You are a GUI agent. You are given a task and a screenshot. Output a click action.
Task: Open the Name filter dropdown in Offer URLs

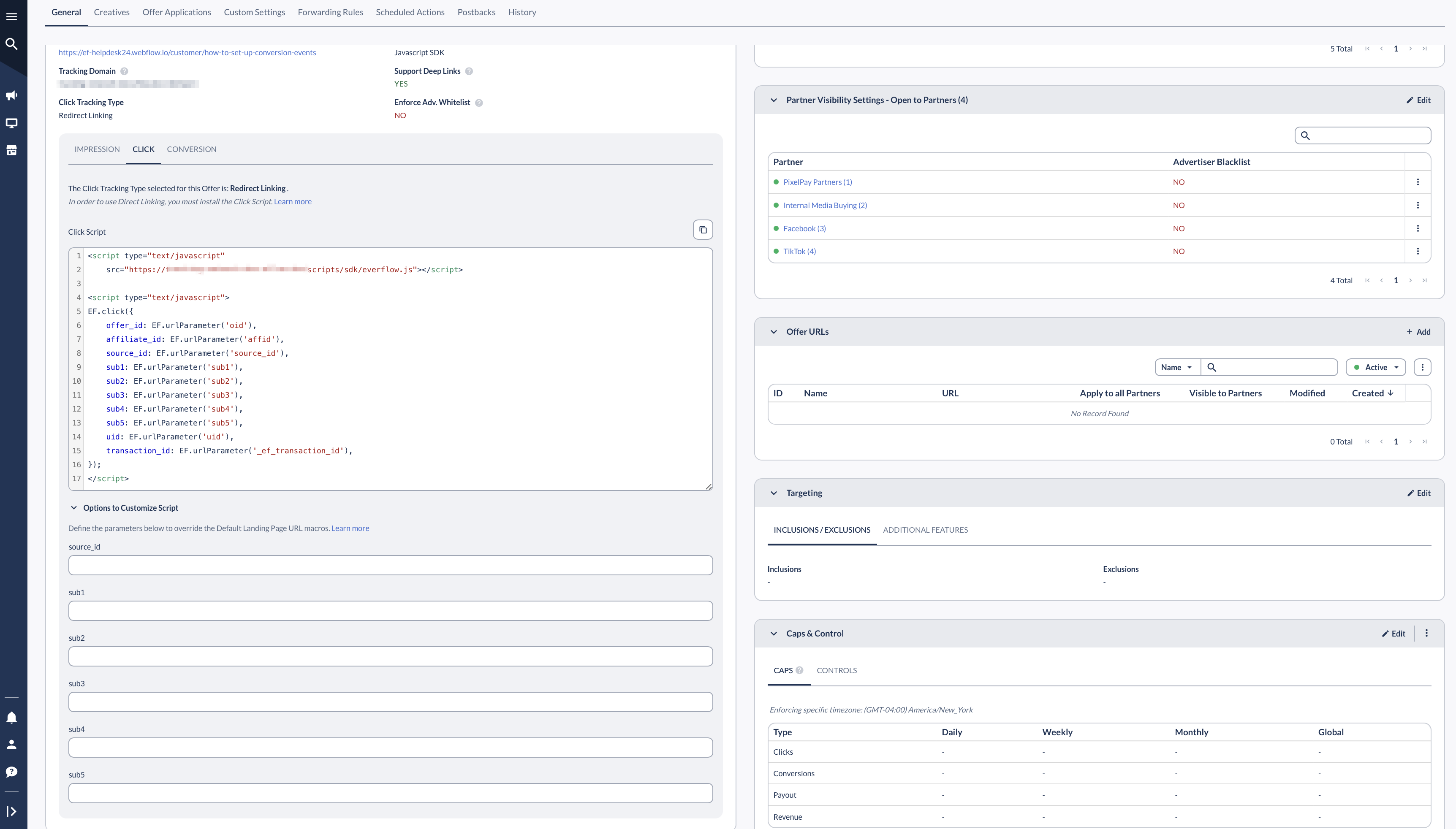(x=1178, y=367)
